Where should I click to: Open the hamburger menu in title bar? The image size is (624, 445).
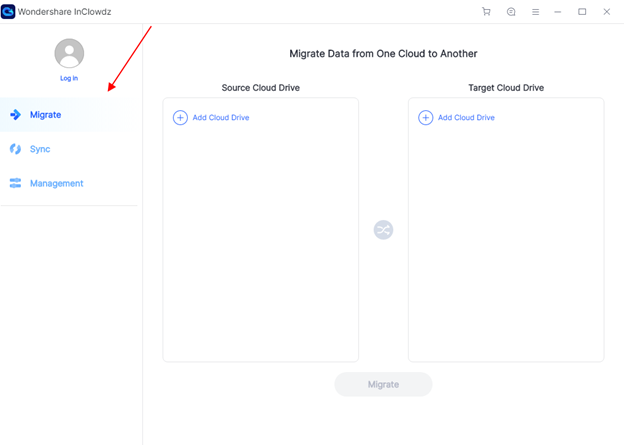535,12
